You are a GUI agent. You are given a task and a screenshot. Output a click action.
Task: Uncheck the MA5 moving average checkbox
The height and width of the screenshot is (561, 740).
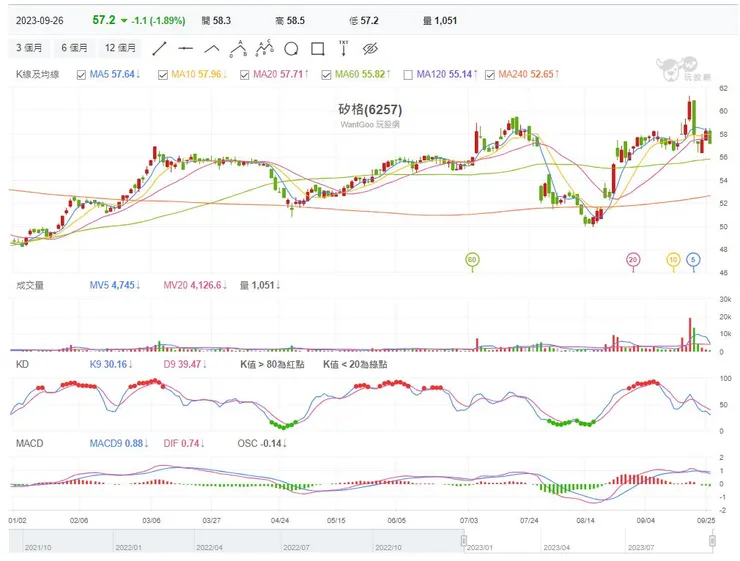[82, 74]
